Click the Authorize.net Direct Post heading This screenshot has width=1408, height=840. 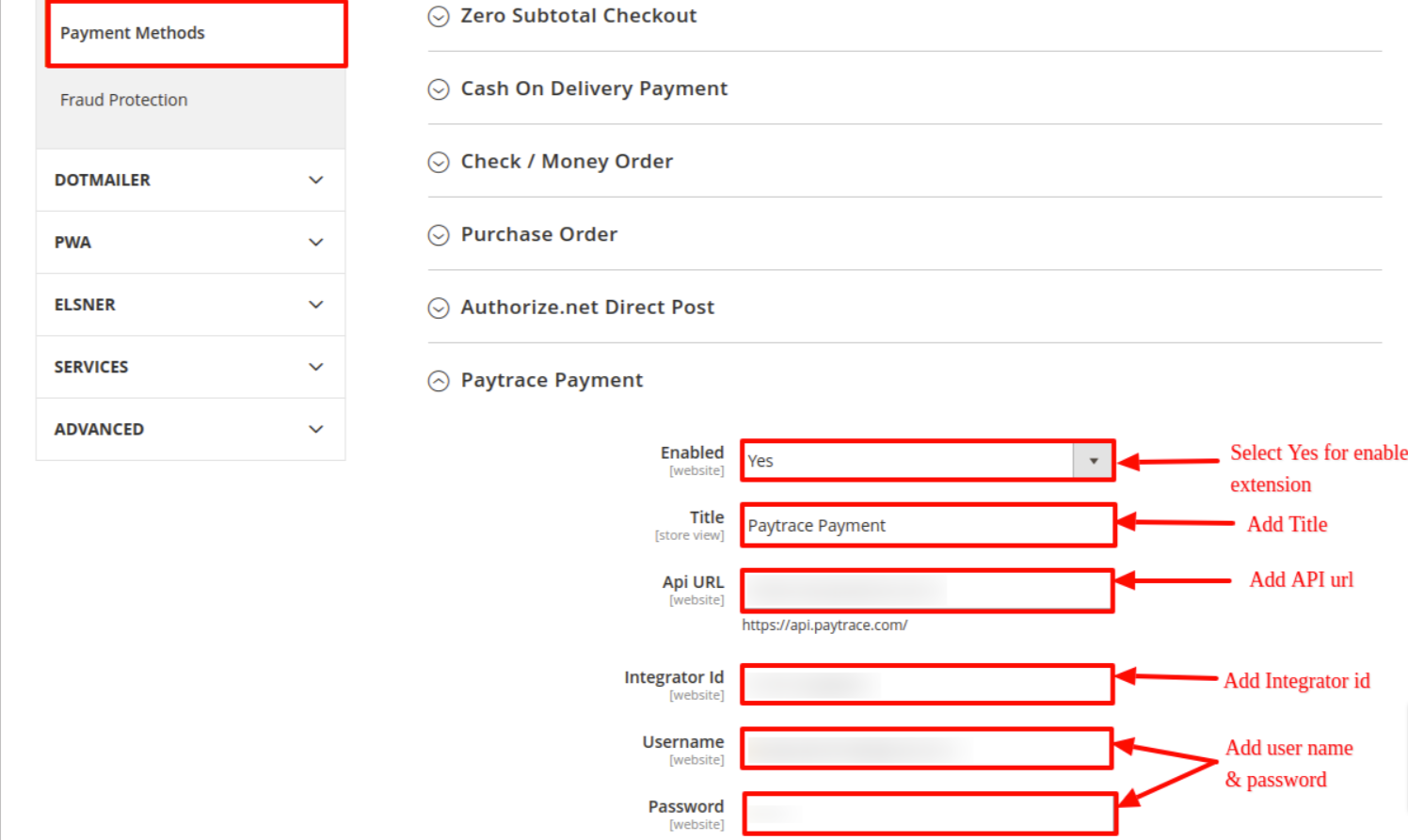pyautogui.click(x=587, y=308)
